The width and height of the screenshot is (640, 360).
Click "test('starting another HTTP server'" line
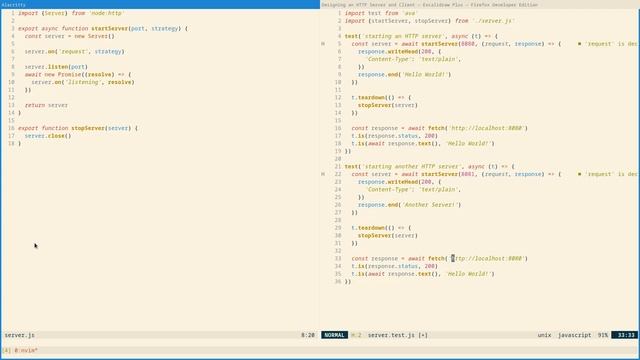coord(429,167)
